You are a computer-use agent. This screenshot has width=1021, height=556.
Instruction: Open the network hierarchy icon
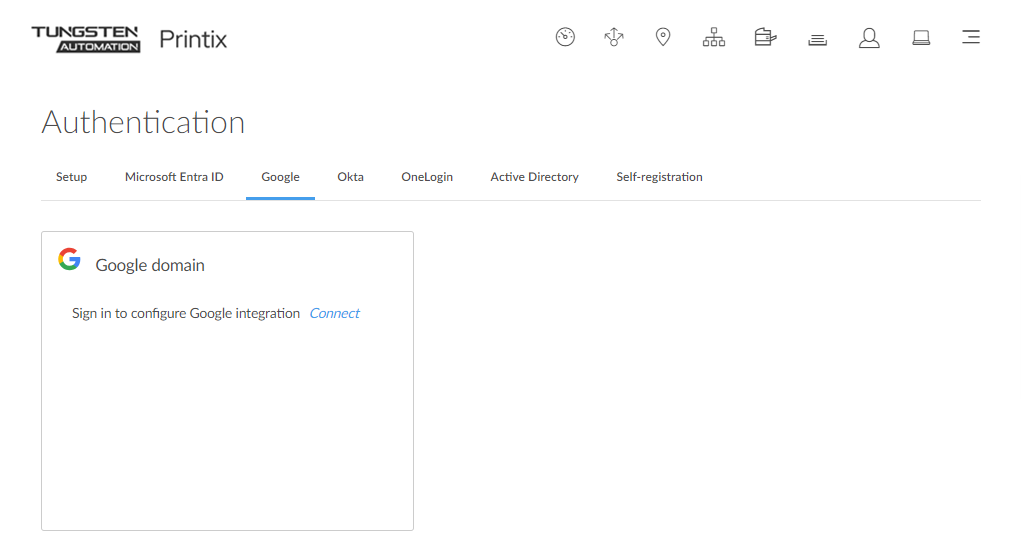[714, 38]
